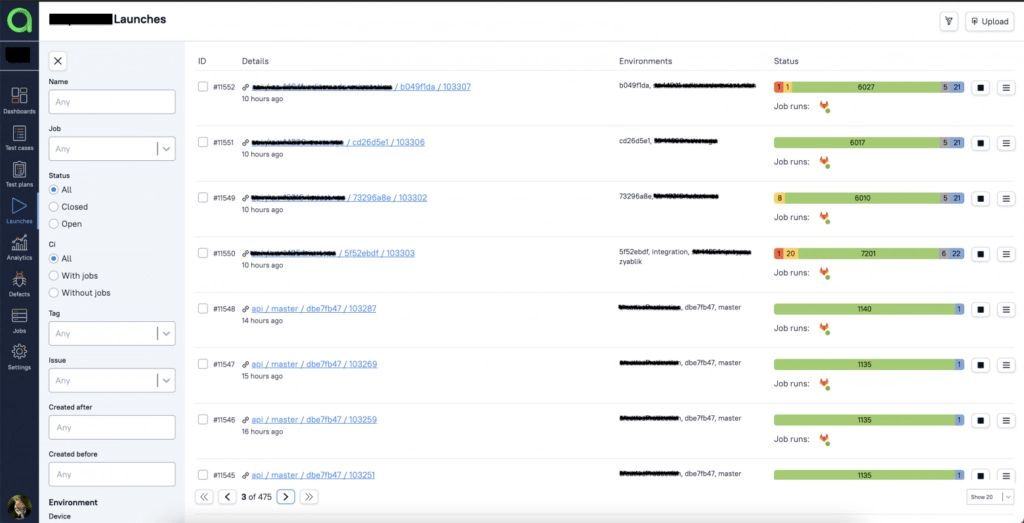Open Dashboards from the sidebar
The image size is (1024, 523).
coord(19,99)
